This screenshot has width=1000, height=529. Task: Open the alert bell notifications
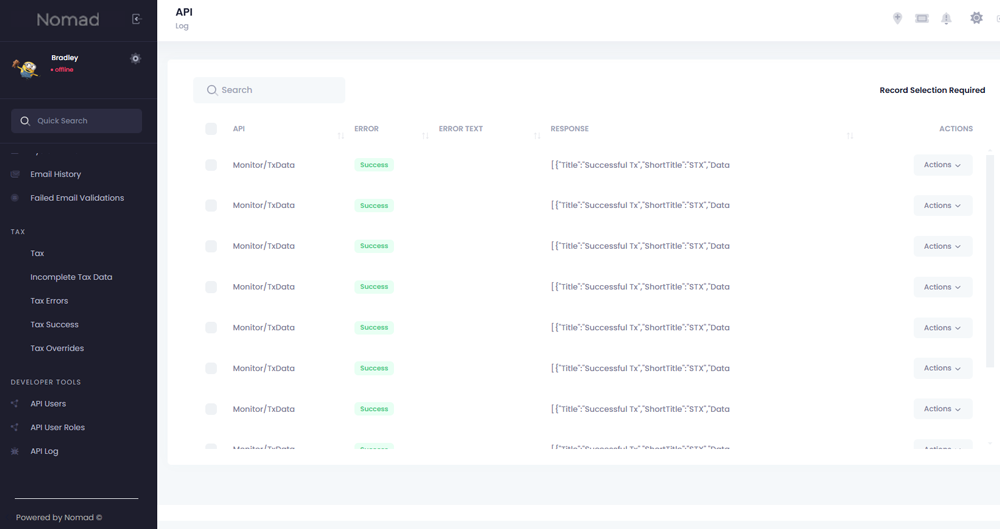click(946, 18)
